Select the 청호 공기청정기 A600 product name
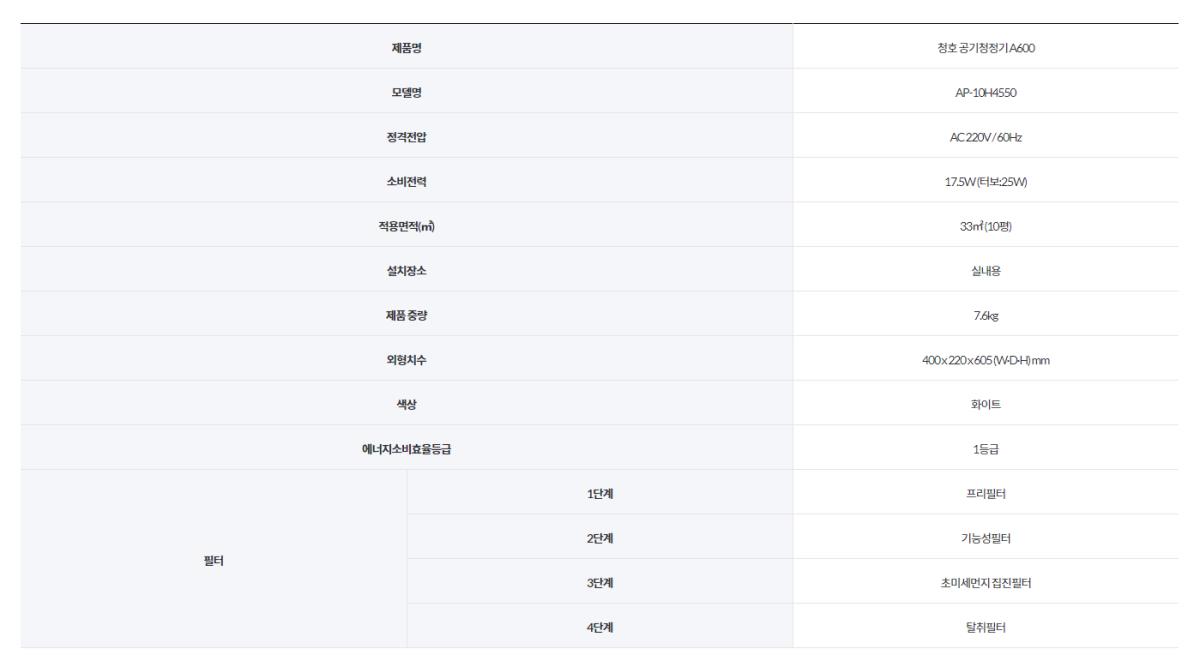Screen dimensions: 1200x667 (985, 47)
